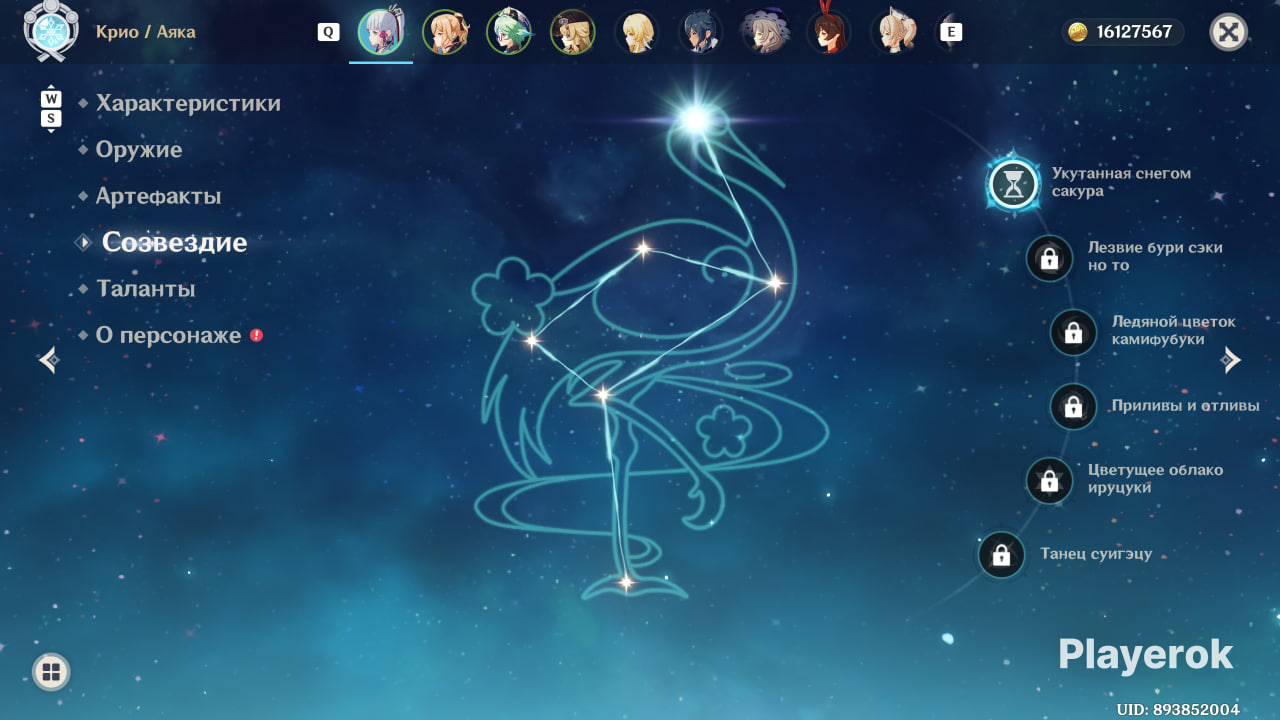Screen dimensions: 1280x720
Task: Choose the blonde Traveler portrait
Action: [636, 32]
